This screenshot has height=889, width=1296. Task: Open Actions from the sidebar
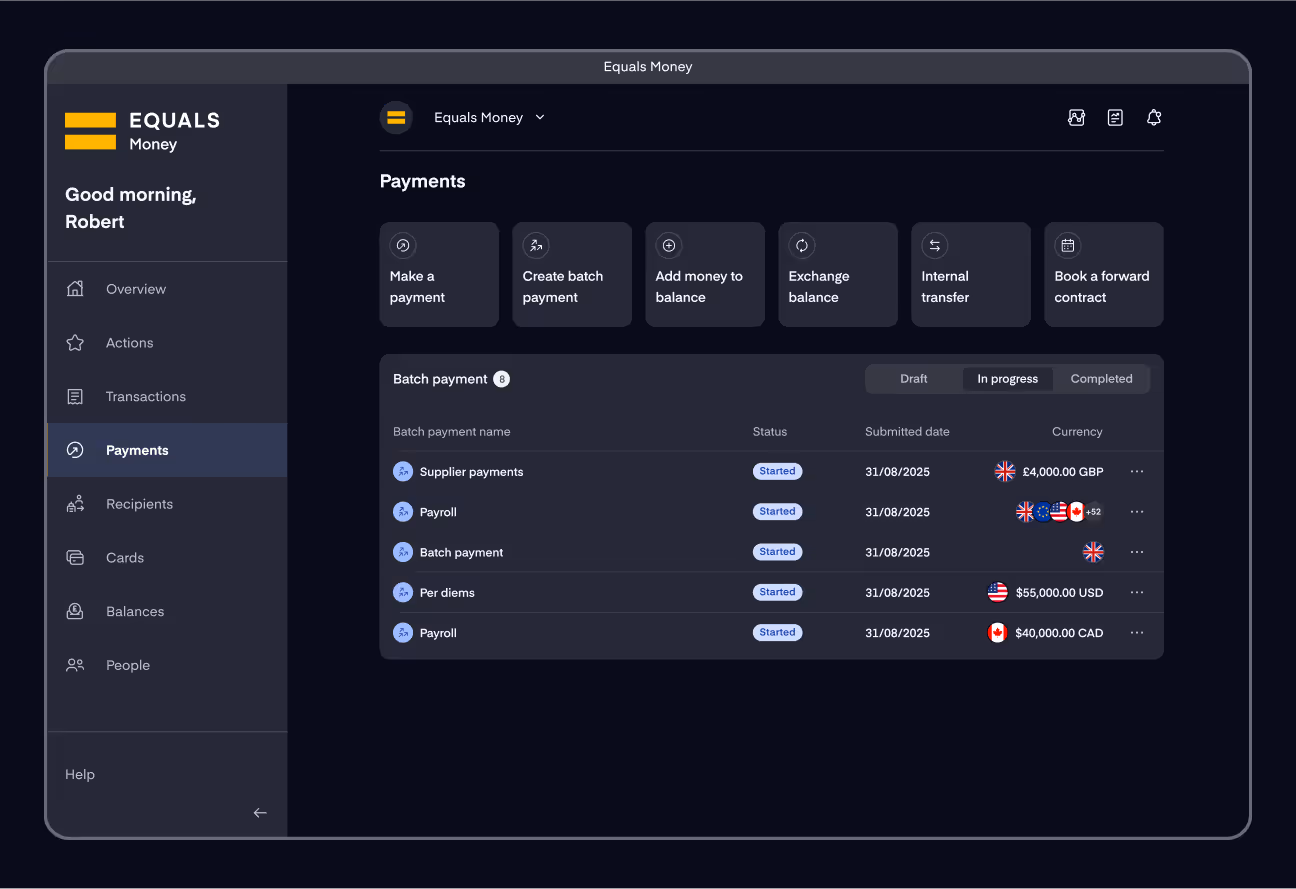coord(166,343)
